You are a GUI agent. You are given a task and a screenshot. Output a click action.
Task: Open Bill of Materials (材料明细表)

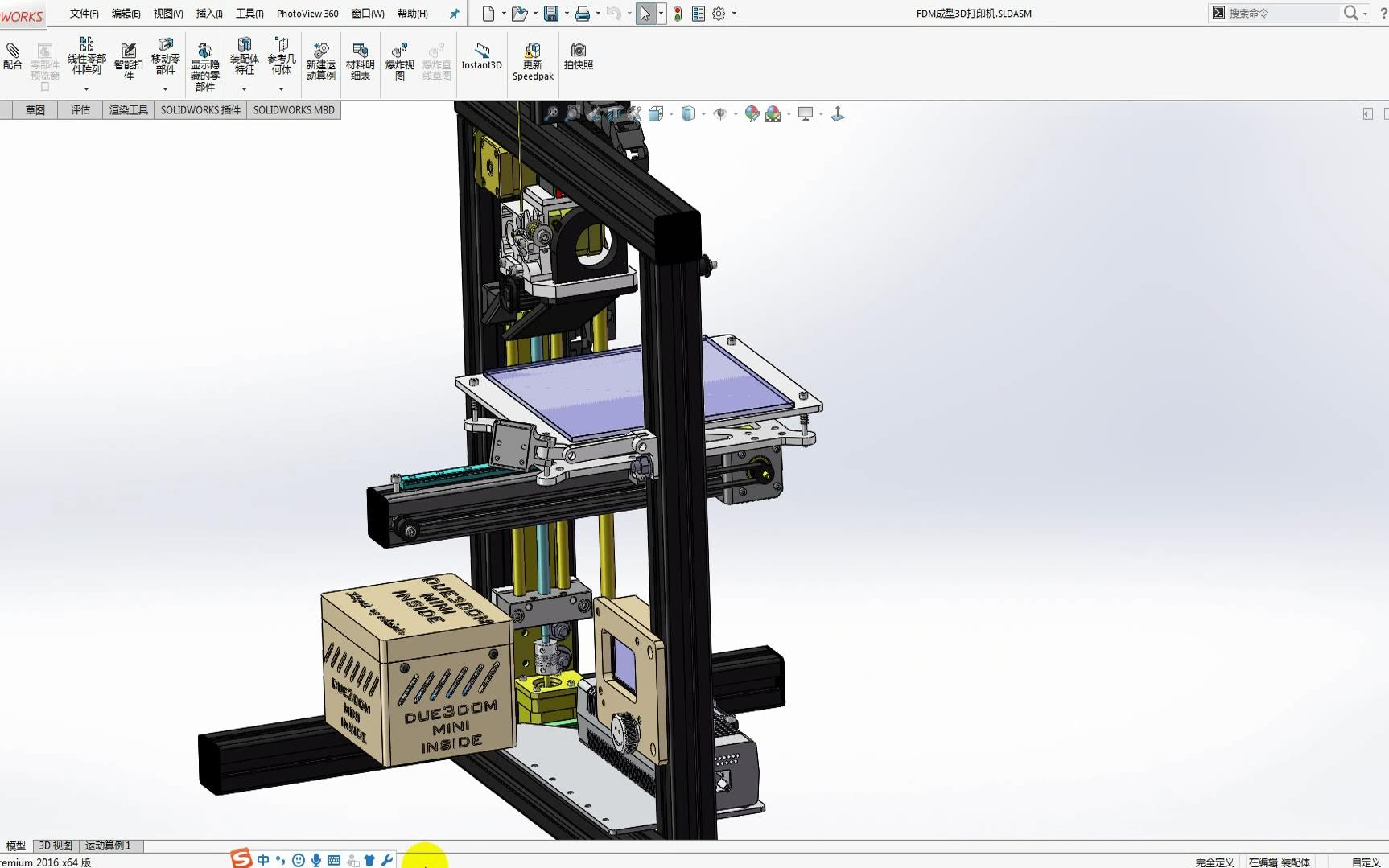(360, 61)
